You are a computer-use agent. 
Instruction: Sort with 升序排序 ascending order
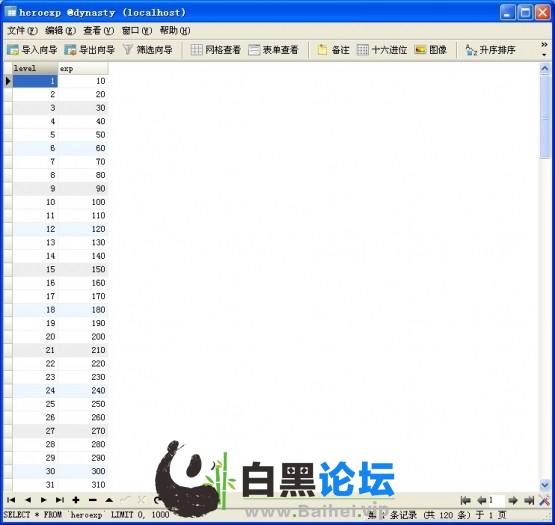coord(491,50)
